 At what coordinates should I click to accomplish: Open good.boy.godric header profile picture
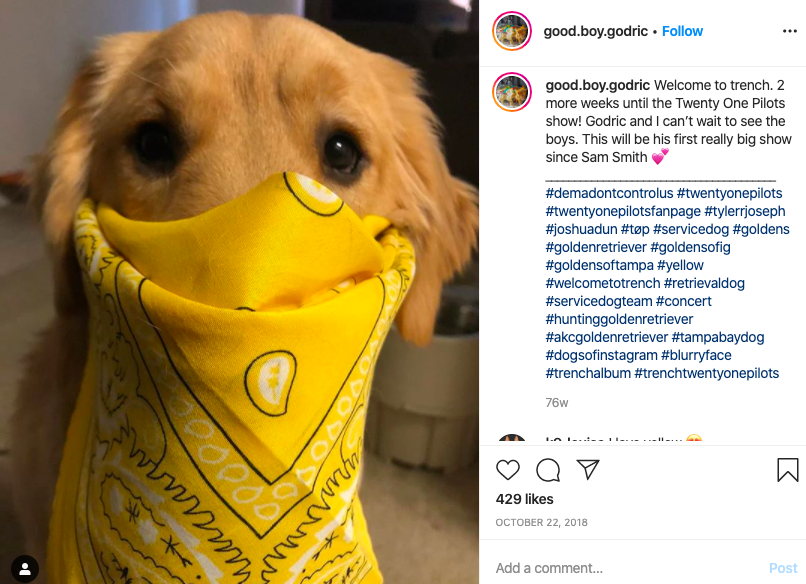tap(512, 31)
